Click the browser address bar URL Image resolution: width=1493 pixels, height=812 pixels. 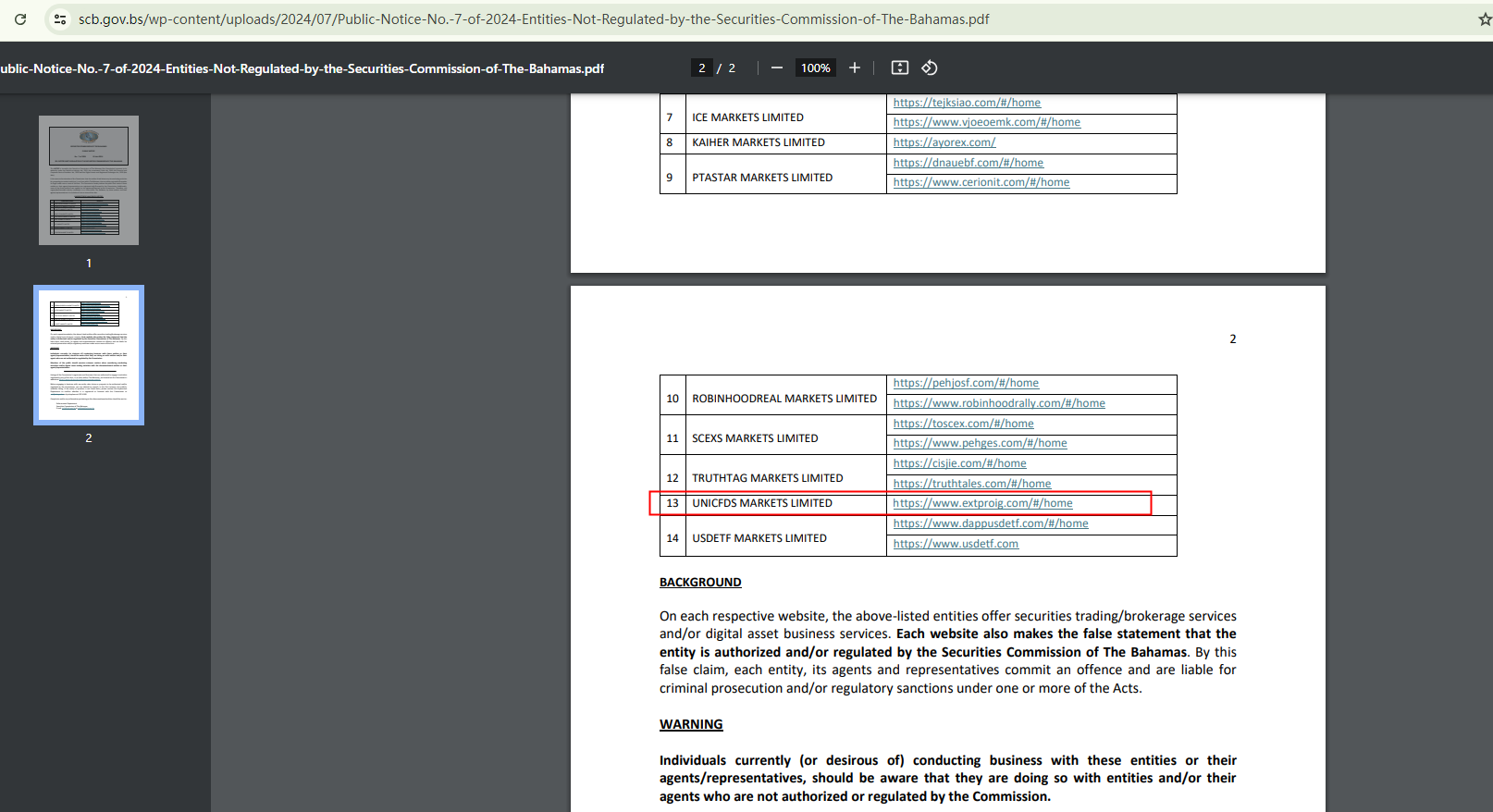pos(534,19)
